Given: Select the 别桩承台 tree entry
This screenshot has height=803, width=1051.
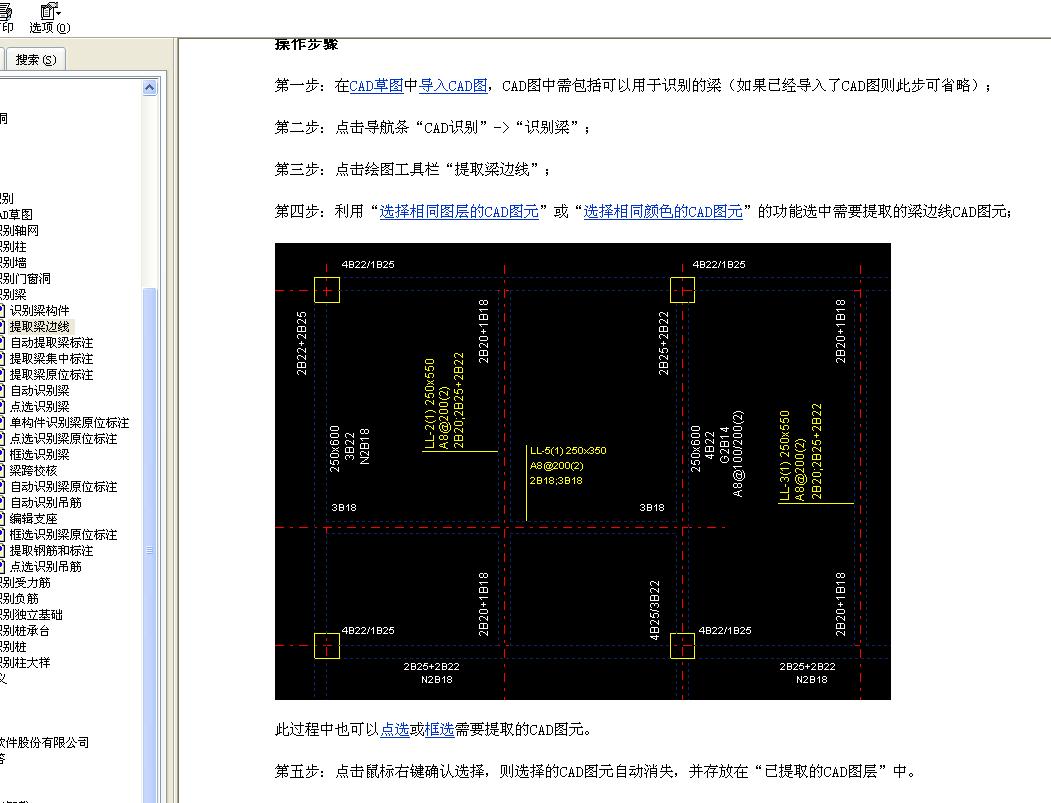Looking at the screenshot, I should [25, 631].
